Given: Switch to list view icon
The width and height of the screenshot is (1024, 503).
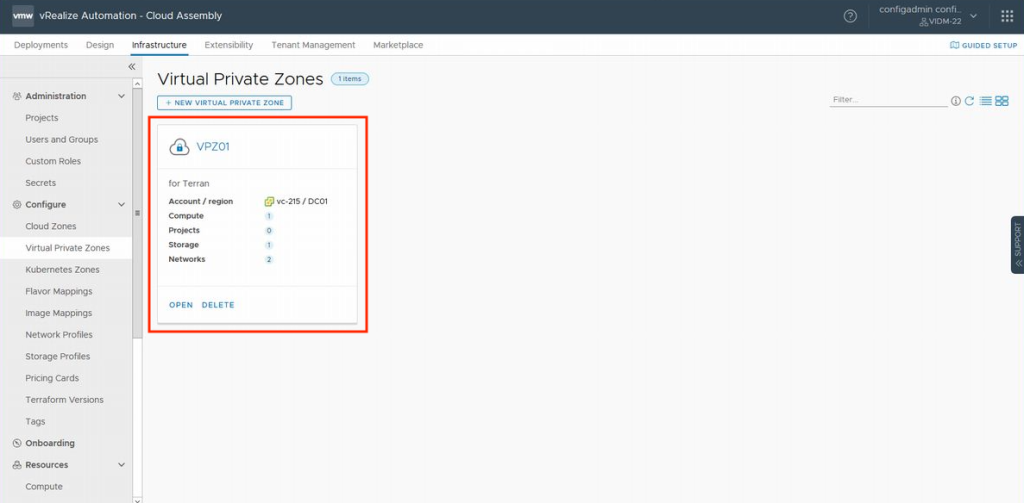Looking at the screenshot, I should click(985, 101).
